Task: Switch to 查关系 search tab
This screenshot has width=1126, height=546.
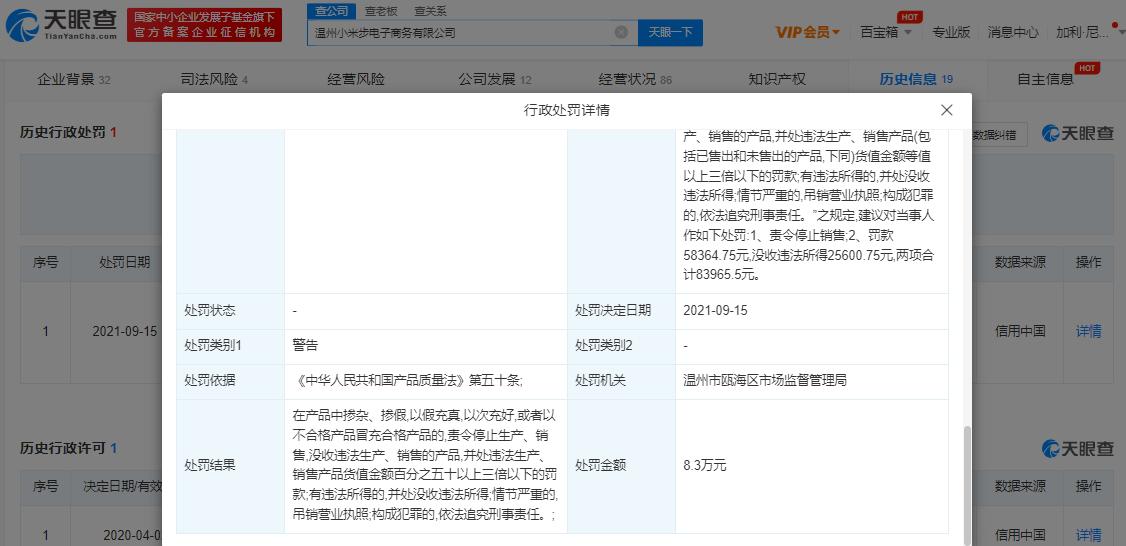Action: (430, 11)
